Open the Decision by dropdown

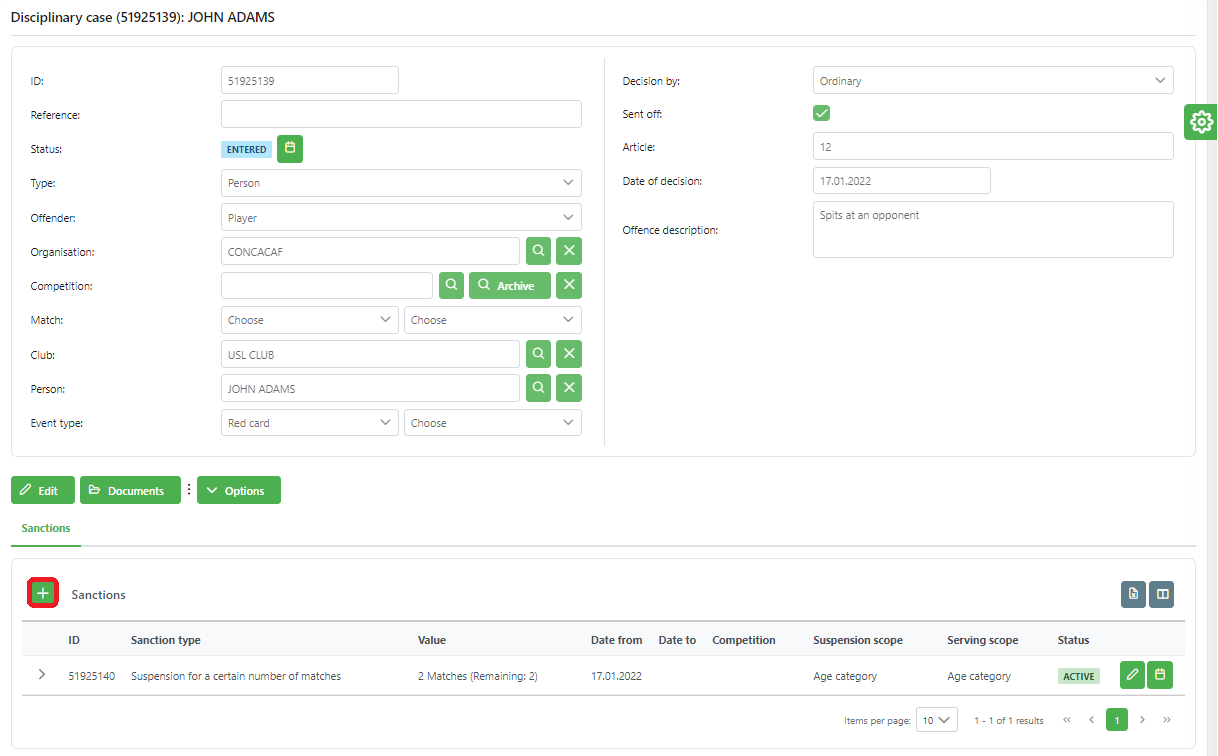pyautogui.click(x=992, y=81)
